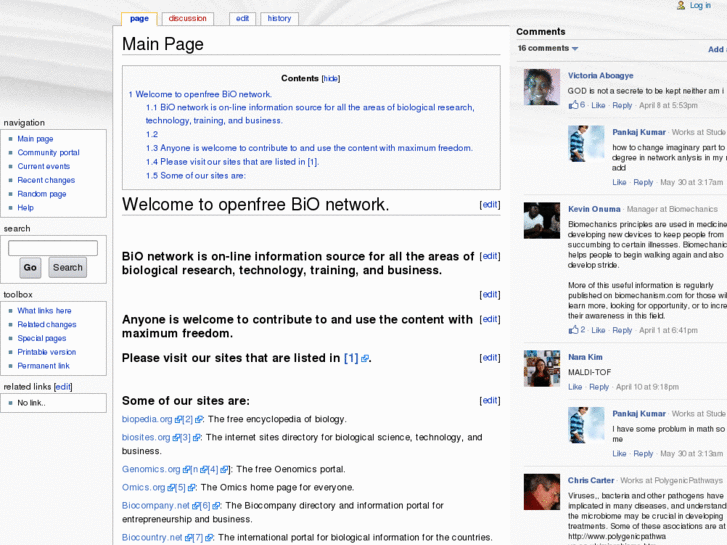Edit the related links section
This screenshot has height=545, width=727.
63,387
